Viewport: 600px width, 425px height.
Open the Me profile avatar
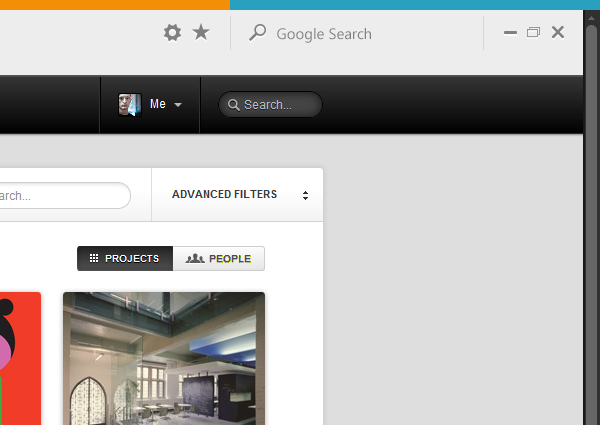tap(130, 104)
